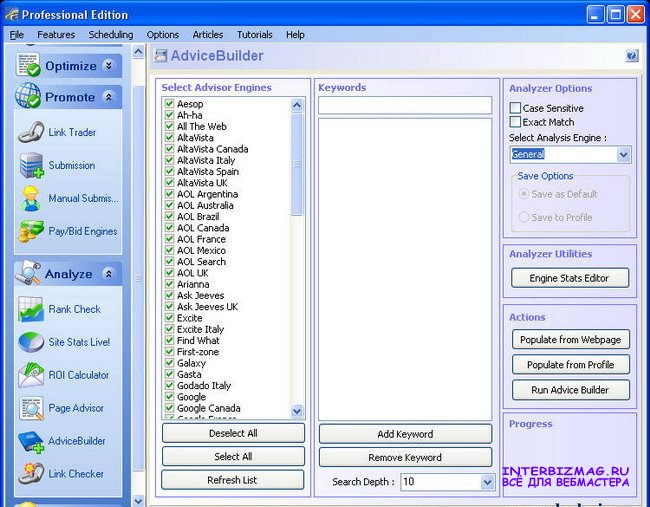Enable the Exact Match checkbox
The width and height of the screenshot is (650, 507).
click(x=515, y=122)
